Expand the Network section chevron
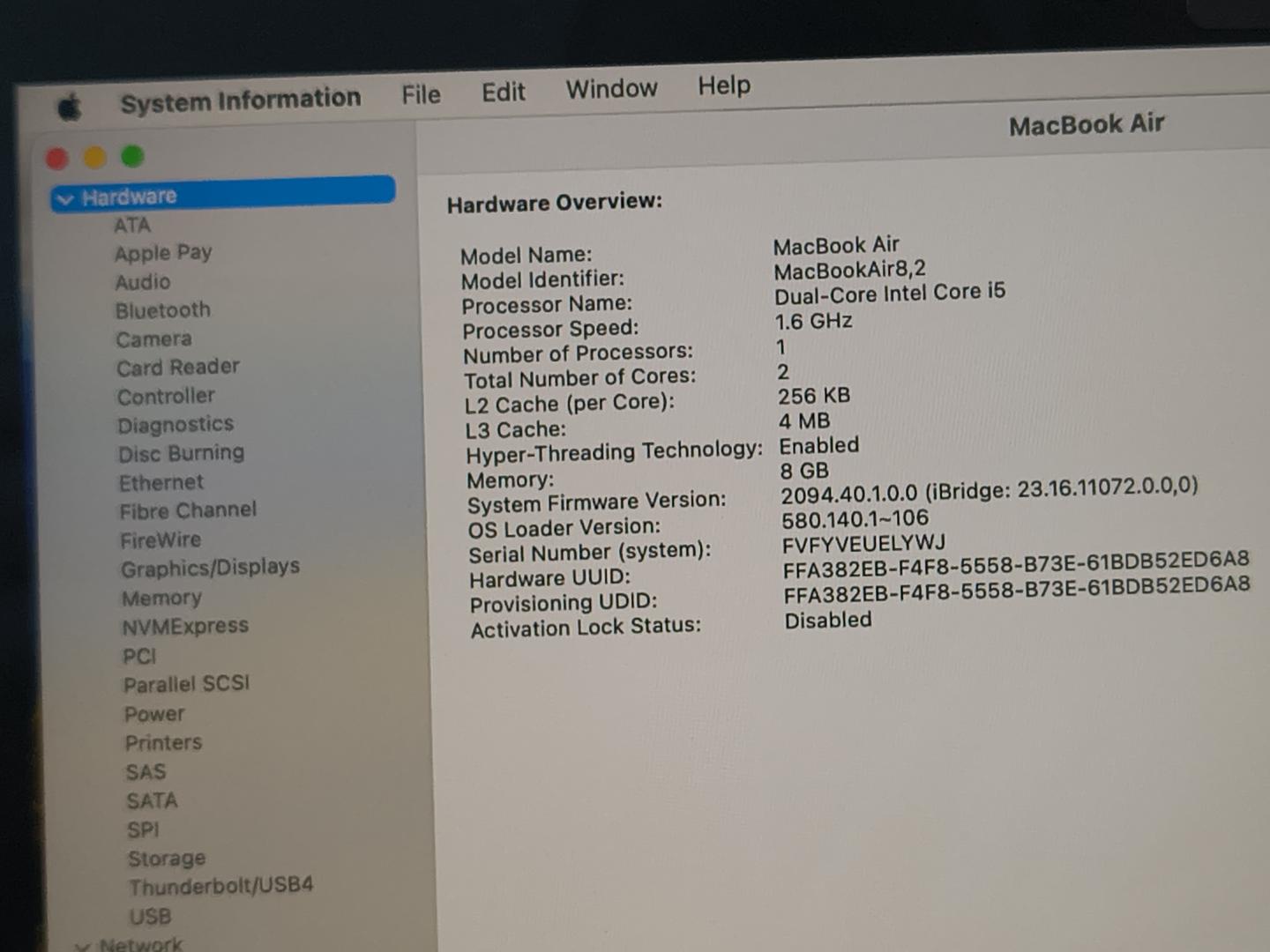 tap(82, 946)
